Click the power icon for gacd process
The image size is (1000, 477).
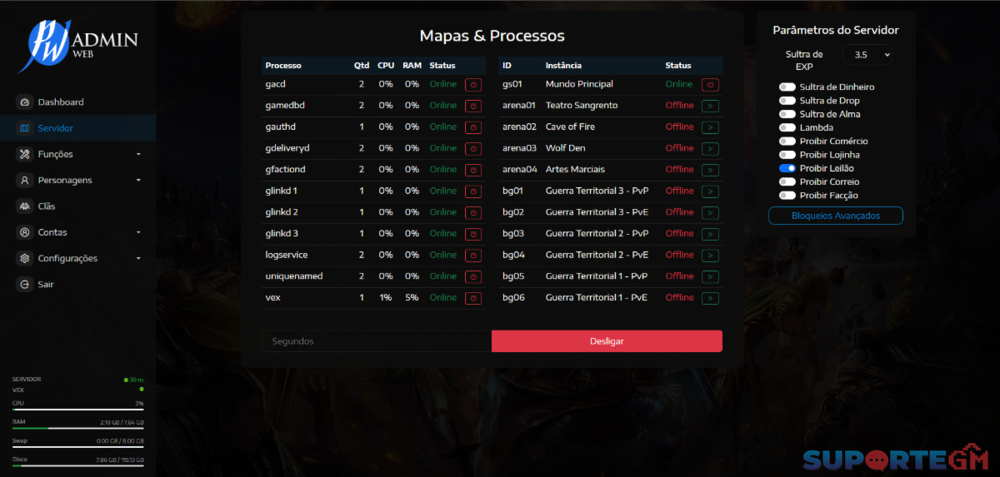pyautogui.click(x=473, y=85)
